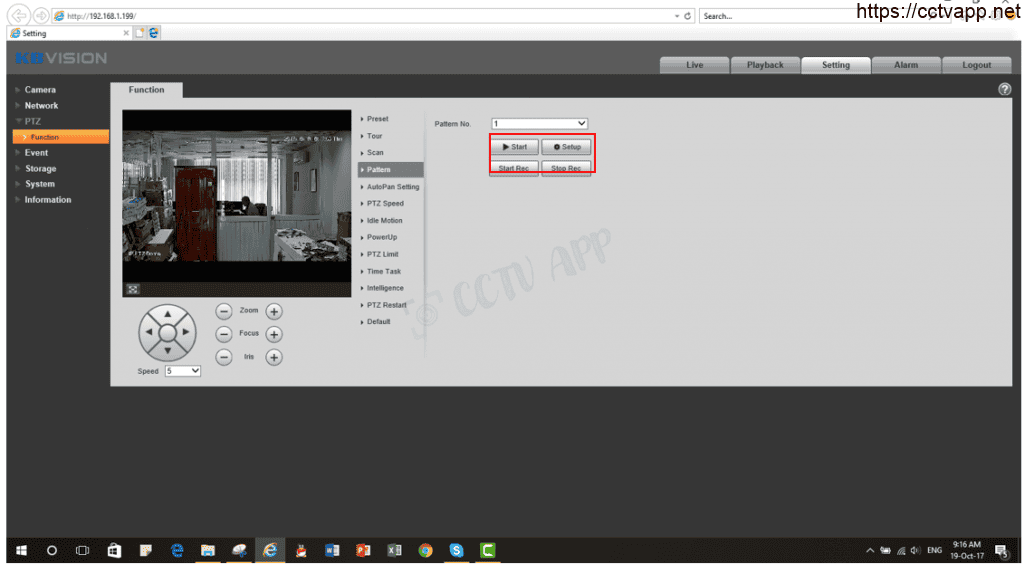Open the Speed dropdown

pos(183,371)
